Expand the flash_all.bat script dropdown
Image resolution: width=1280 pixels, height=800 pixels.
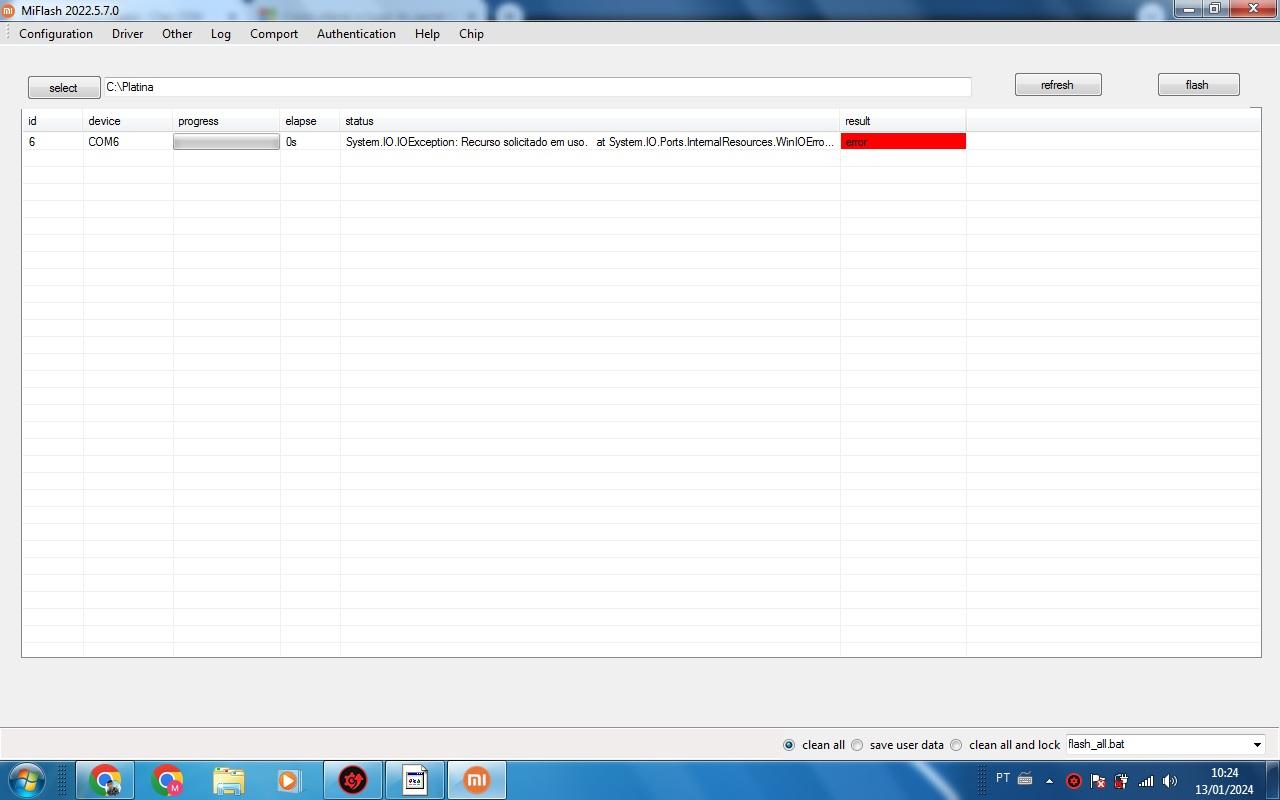point(1257,745)
